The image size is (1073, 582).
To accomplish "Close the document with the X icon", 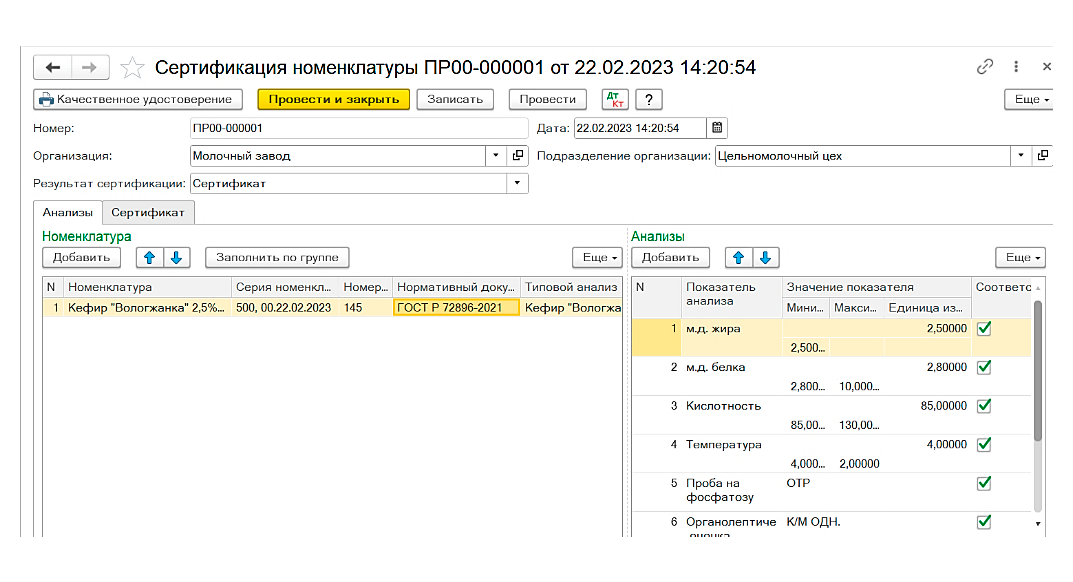I will pyautogui.click(x=1046, y=66).
